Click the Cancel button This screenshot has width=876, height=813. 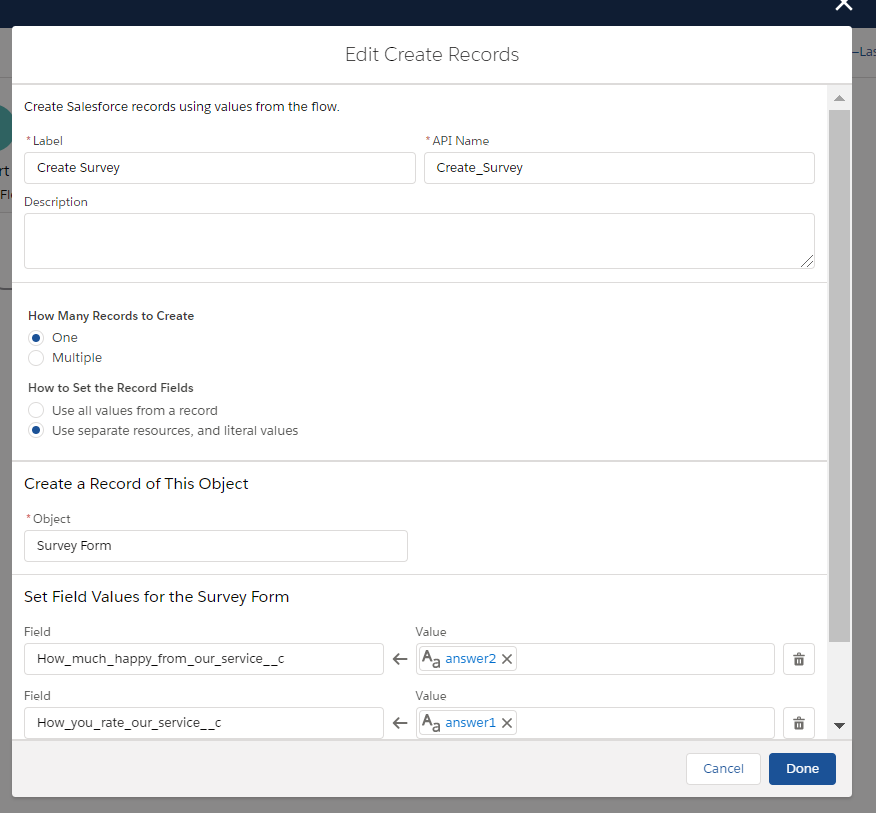pyautogui.click(x=723, y=769)
